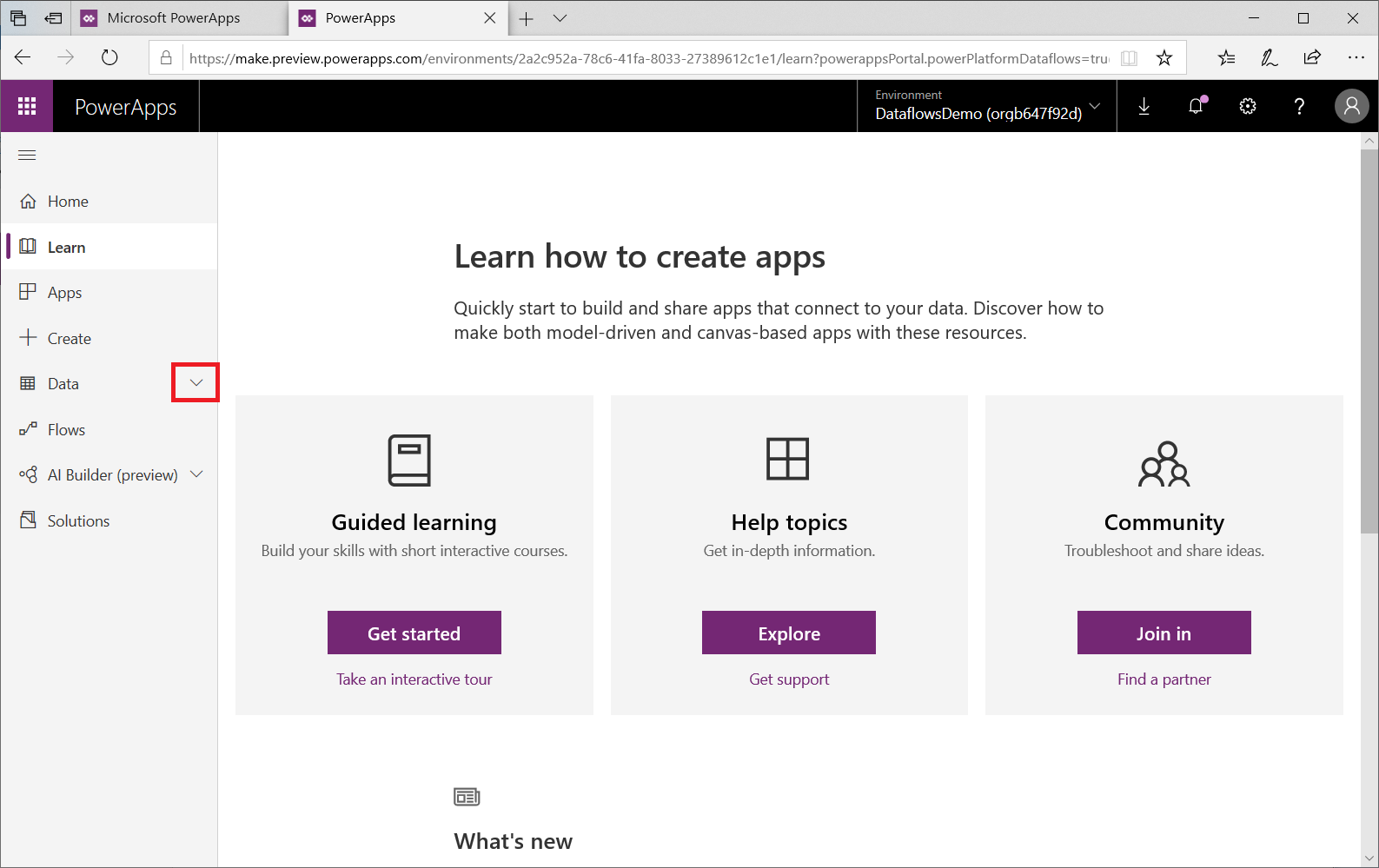This screenshot has width=1379, height=868.
Task: Click the scrollbar down arrow
Action: coord(1369,858)
